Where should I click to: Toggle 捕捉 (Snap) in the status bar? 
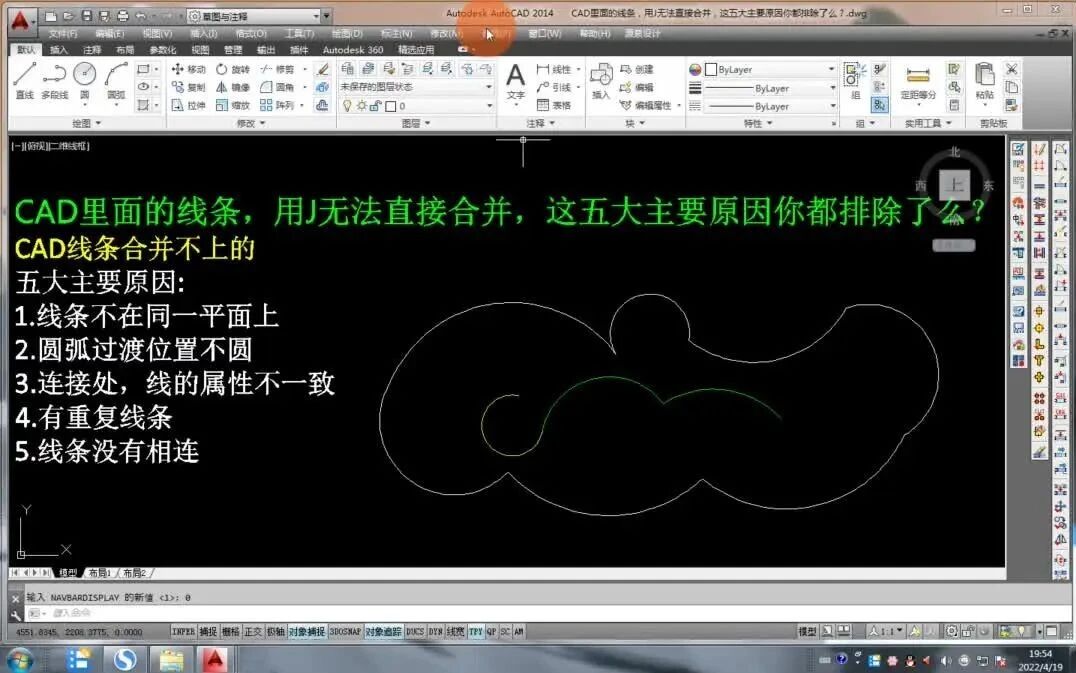[208, 632]
